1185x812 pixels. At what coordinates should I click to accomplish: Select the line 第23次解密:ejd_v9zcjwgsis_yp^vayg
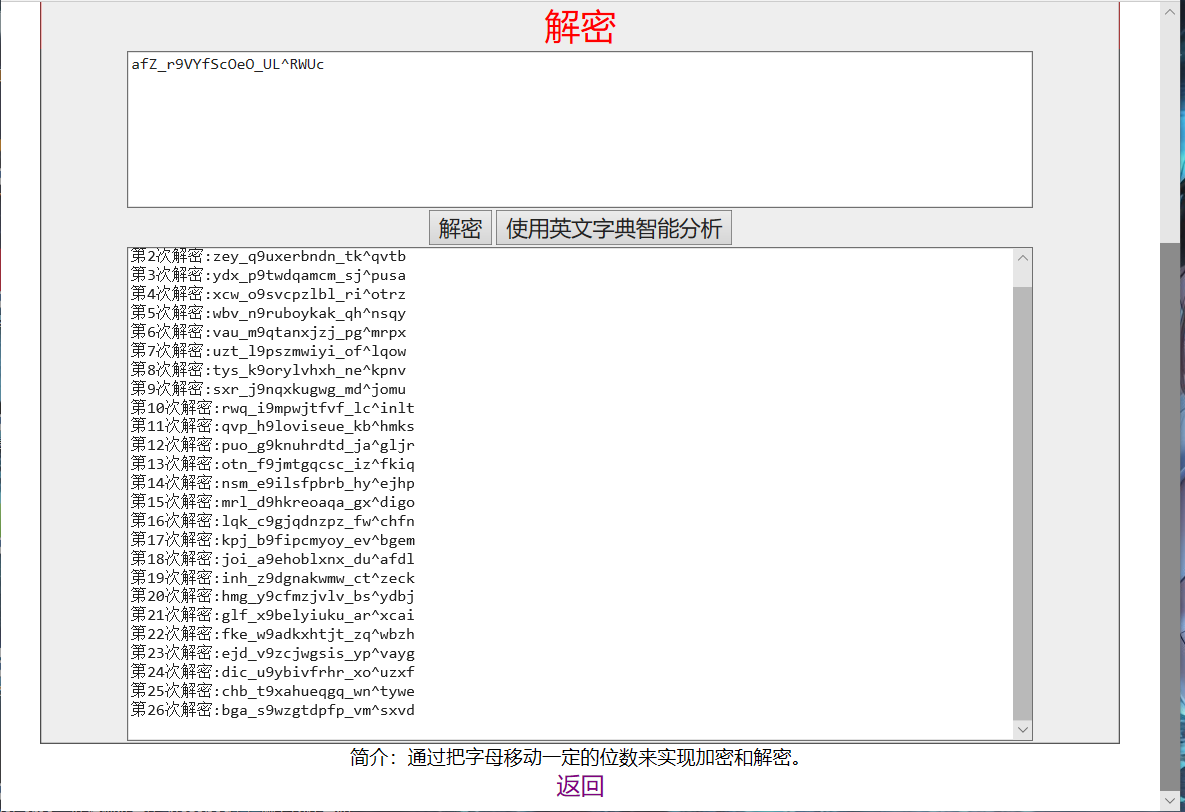click(273, 653)
